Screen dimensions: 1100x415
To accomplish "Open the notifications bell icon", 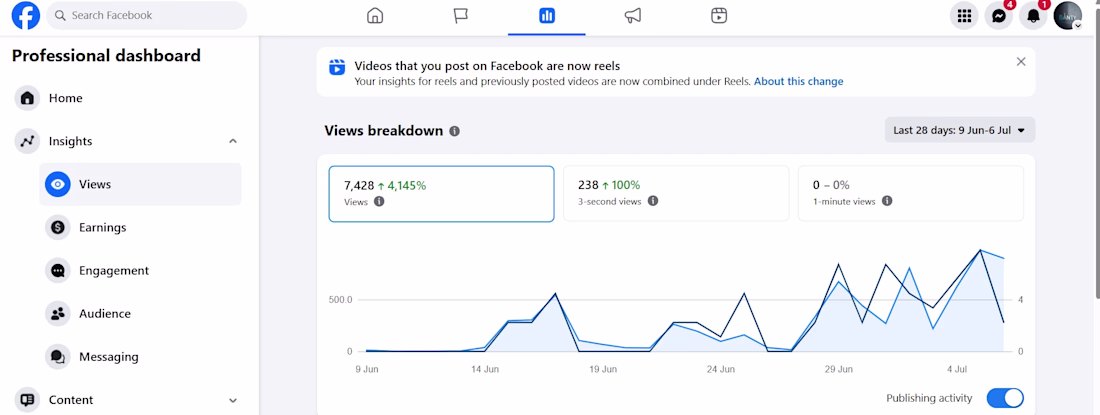I will click(x=1033, y=15).
